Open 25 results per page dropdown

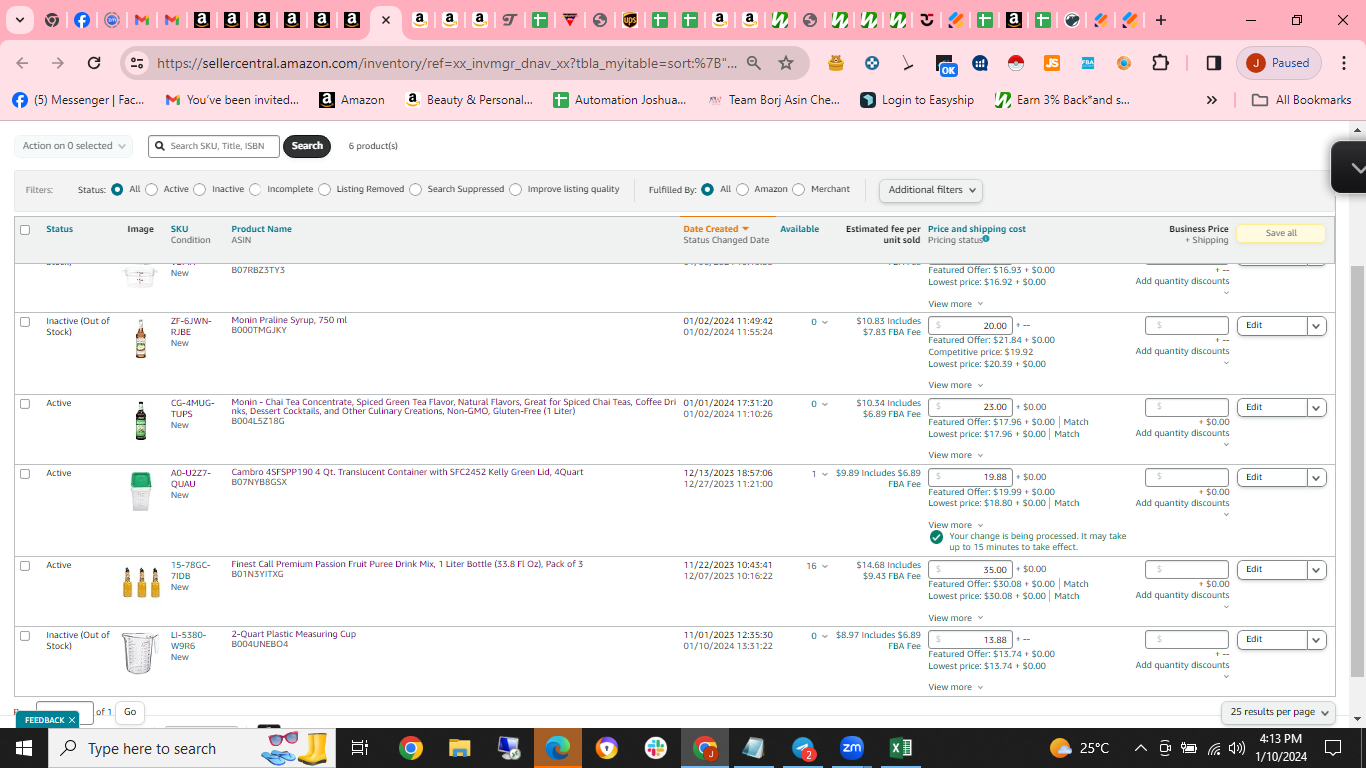click(x=1278, y=712)
